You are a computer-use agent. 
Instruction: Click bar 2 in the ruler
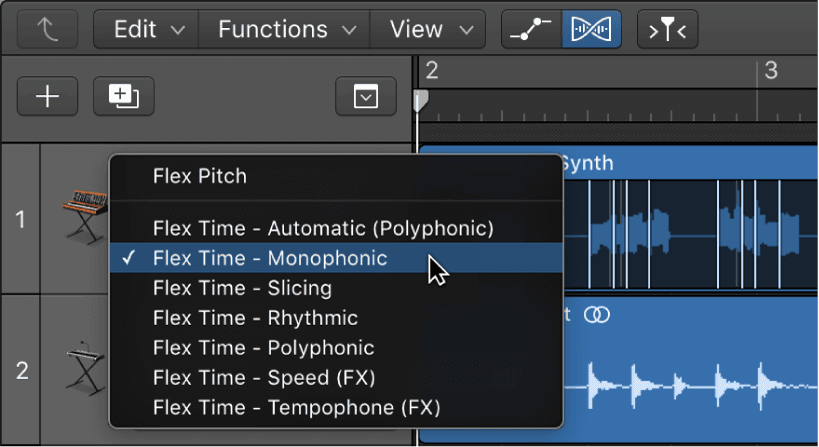pos(431,70)
